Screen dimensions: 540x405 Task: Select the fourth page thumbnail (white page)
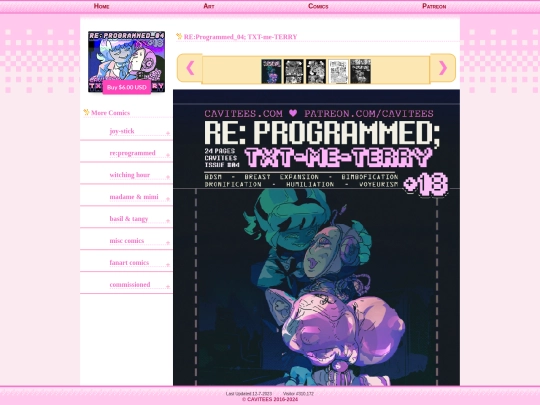(x=338, y=71)
